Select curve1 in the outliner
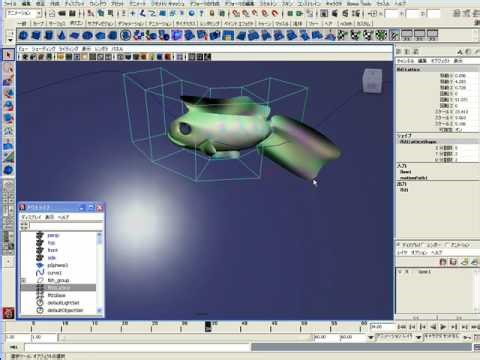The height and width of the screenshot is (360, 480). click(55, 273)
